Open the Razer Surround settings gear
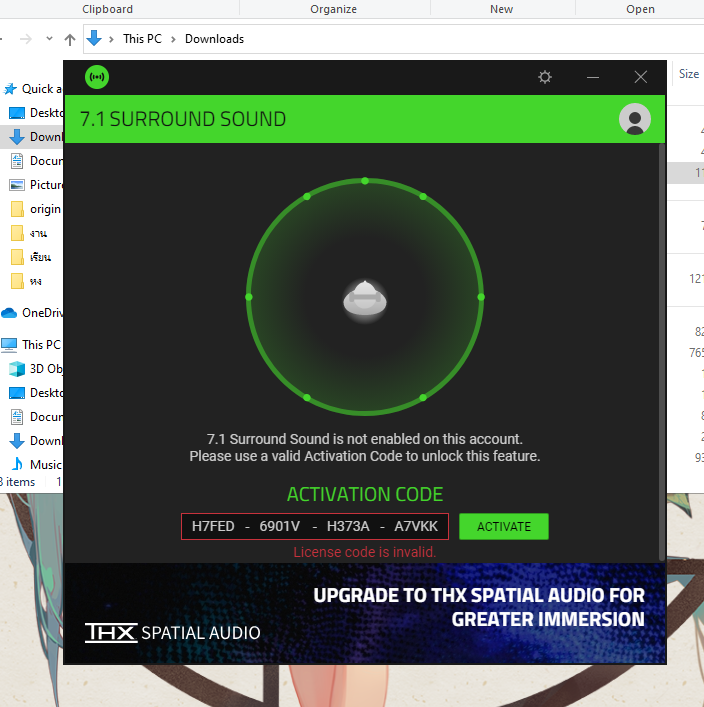Image resolution: width=704 pixels, height=707 pixels. [545, 77]
